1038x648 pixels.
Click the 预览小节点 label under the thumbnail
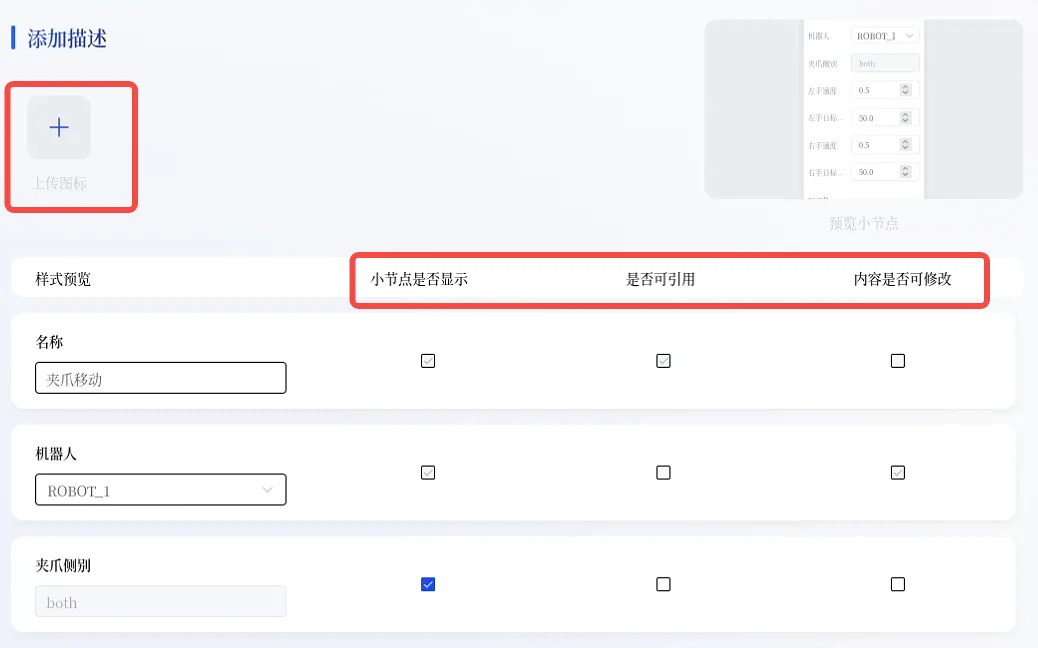tap(864, 223)
